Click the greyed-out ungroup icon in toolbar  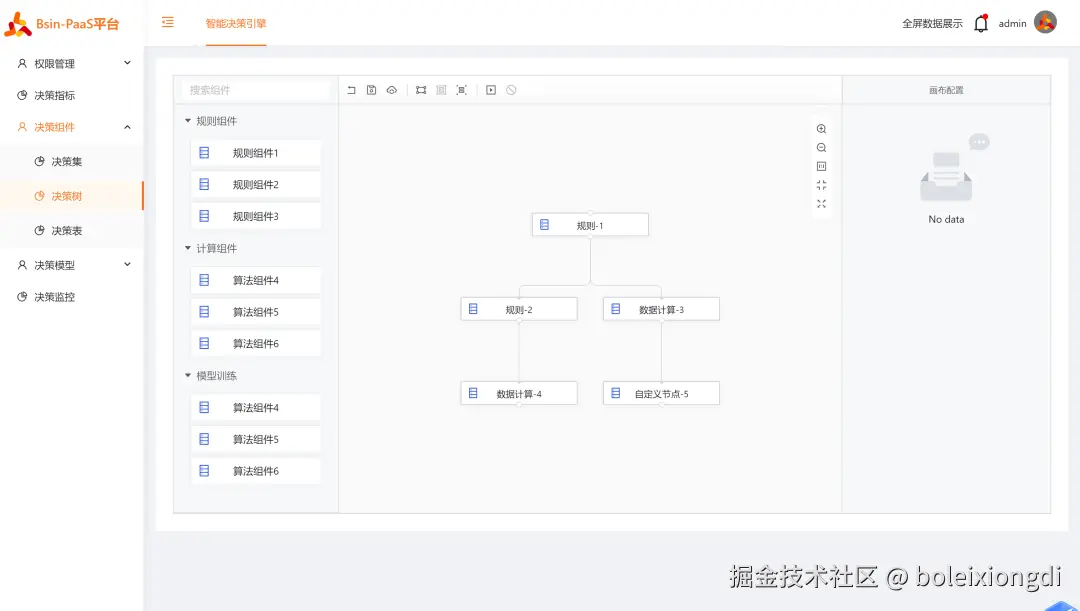tap(442, 90)
